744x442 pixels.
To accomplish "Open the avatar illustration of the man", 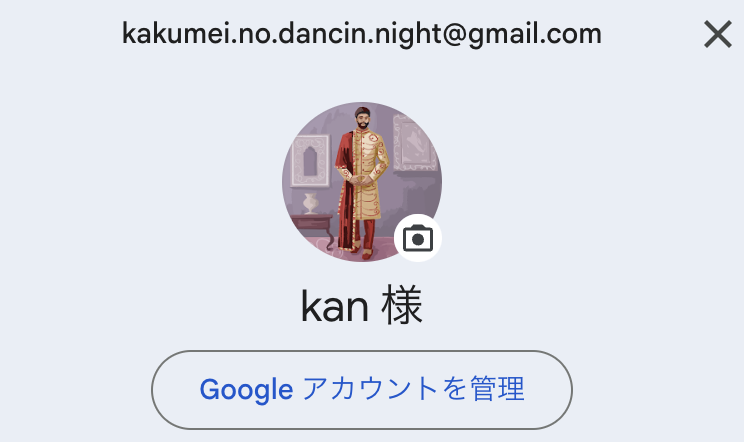I will (362, 182).
